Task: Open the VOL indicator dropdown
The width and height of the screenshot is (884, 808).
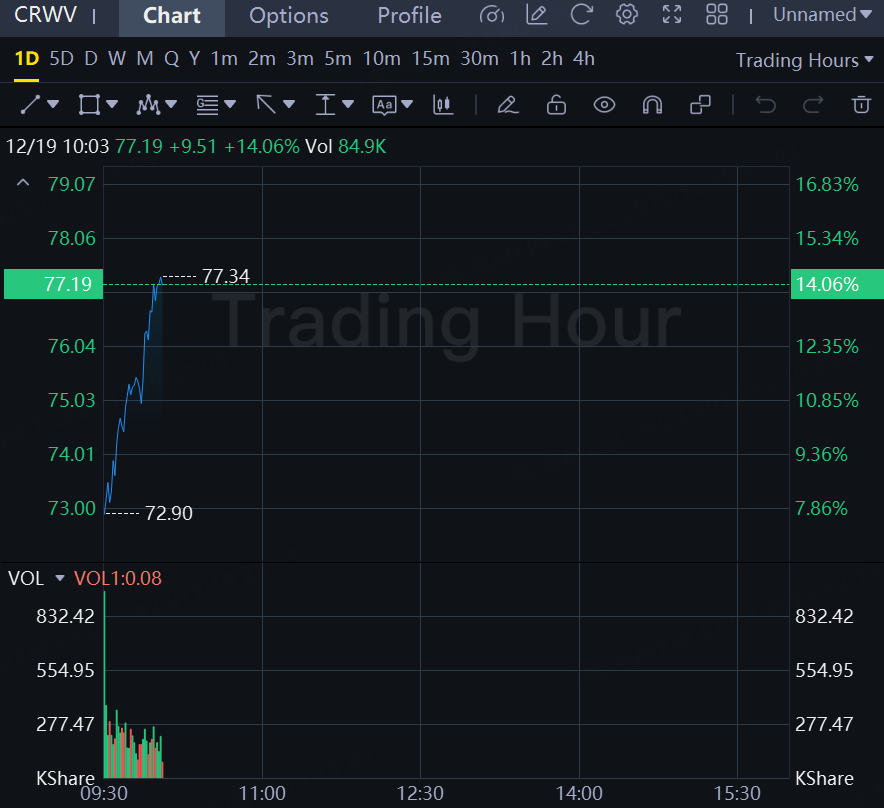Action: [60, 579]
